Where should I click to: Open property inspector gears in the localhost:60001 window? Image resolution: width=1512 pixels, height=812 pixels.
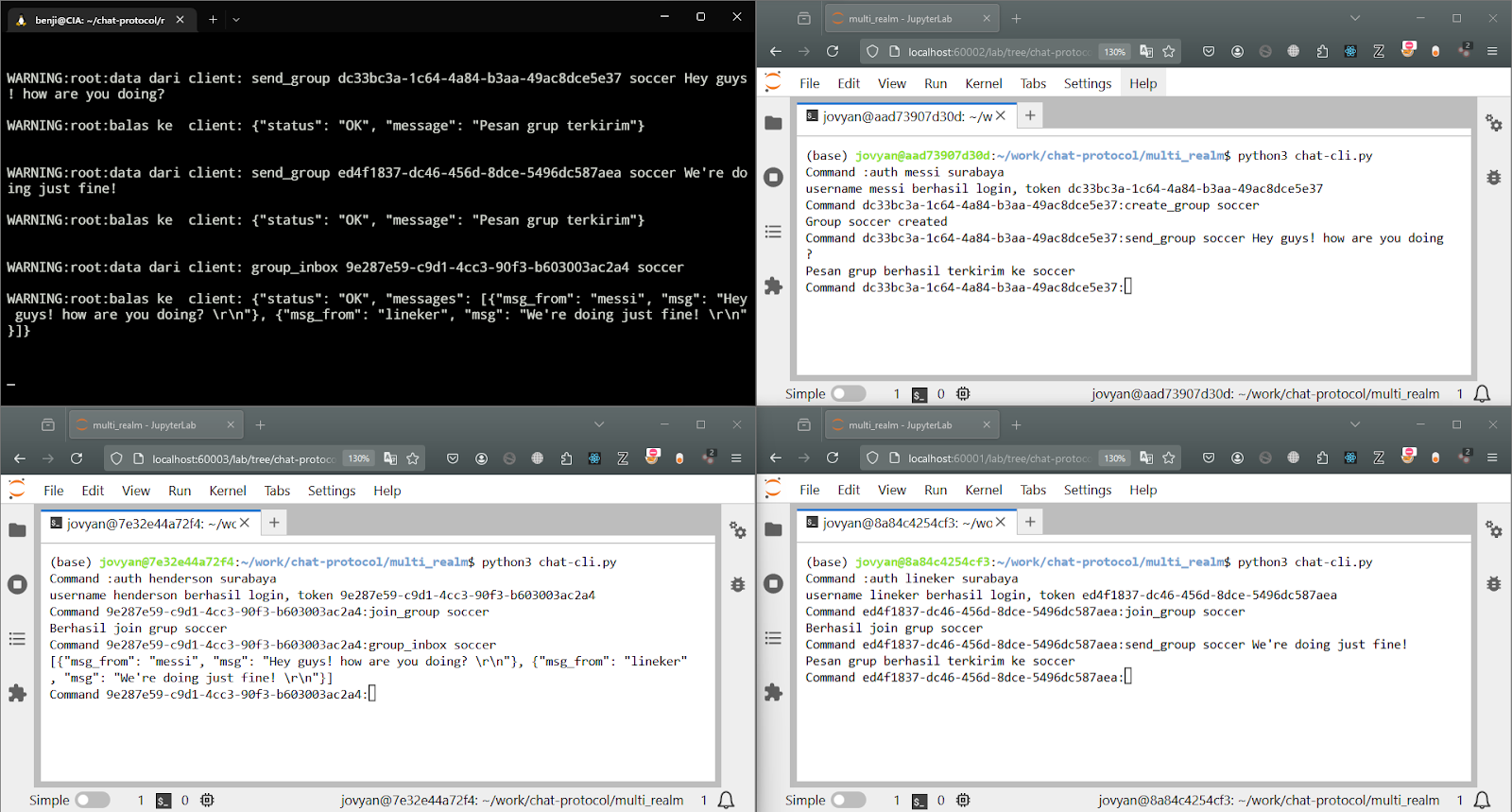click(x=1493, y=529)
